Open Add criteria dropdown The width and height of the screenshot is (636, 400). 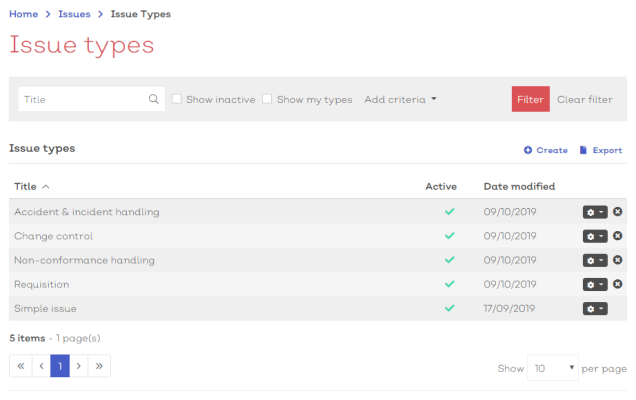tap(400, 99)
